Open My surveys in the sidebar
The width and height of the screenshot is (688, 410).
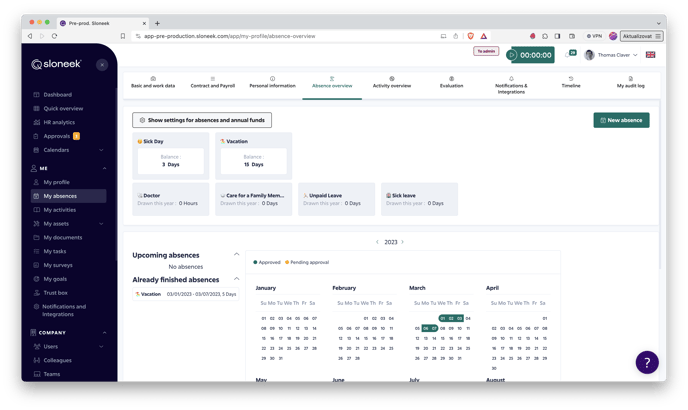58,265
